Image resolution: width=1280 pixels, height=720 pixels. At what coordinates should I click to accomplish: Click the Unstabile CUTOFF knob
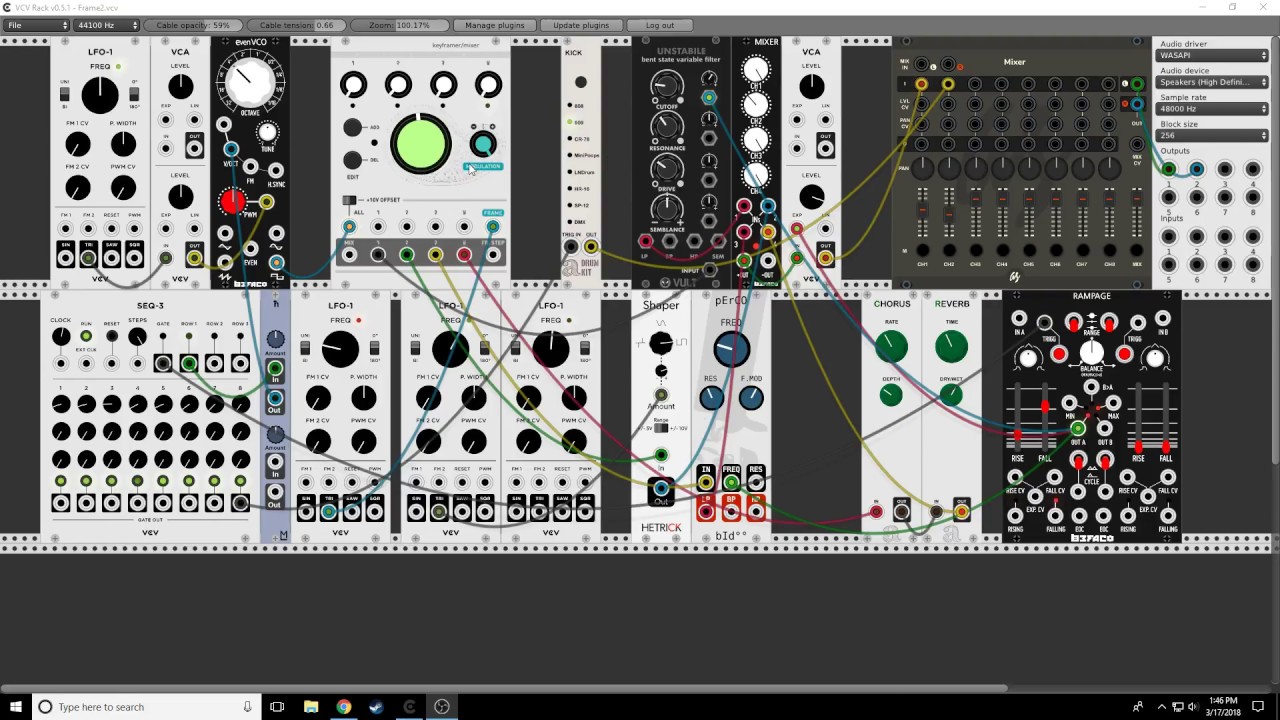click(x=667, y=88)
